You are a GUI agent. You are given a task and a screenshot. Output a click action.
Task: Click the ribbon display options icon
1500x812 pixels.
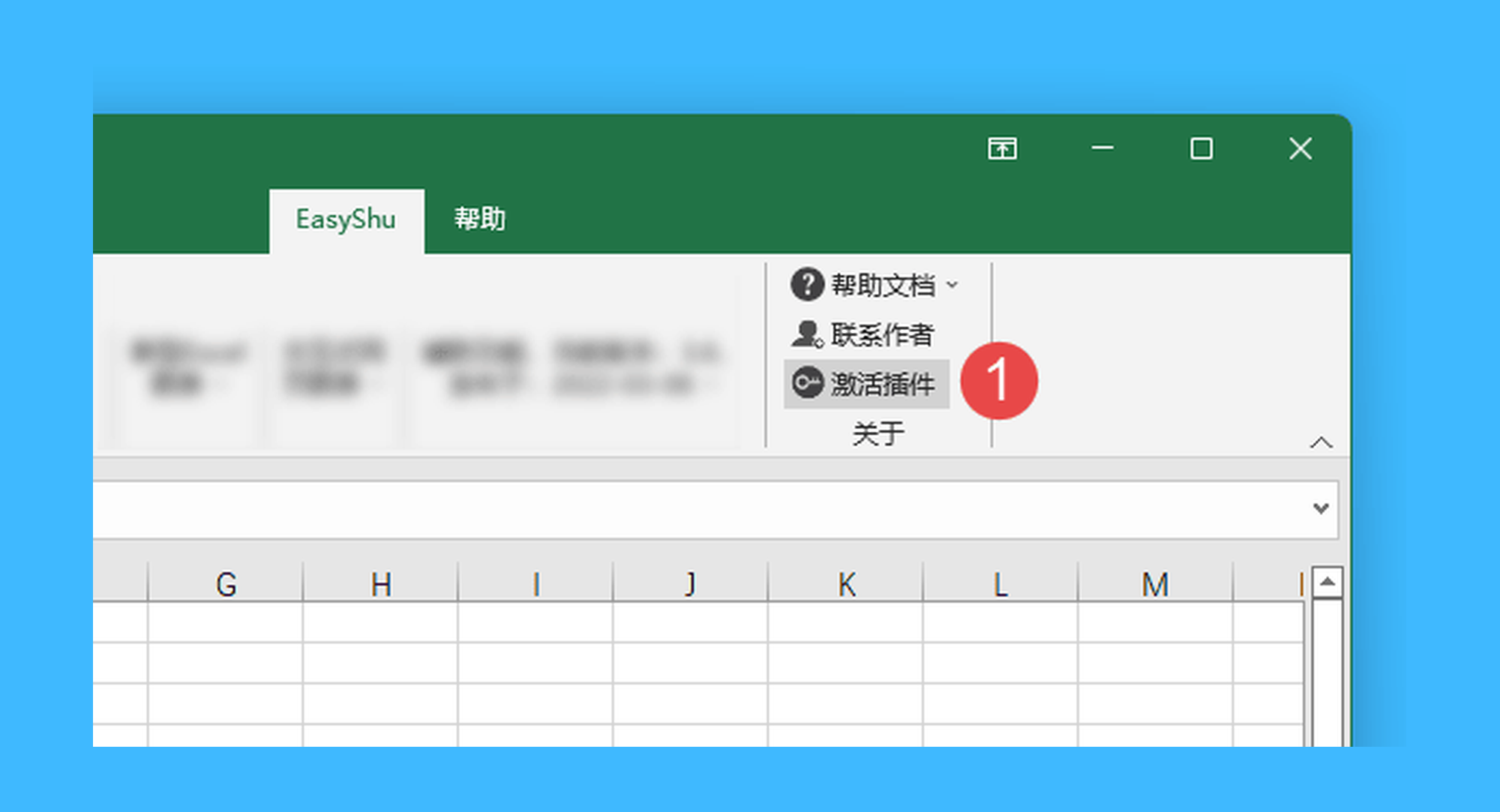tap(1002, 148)
